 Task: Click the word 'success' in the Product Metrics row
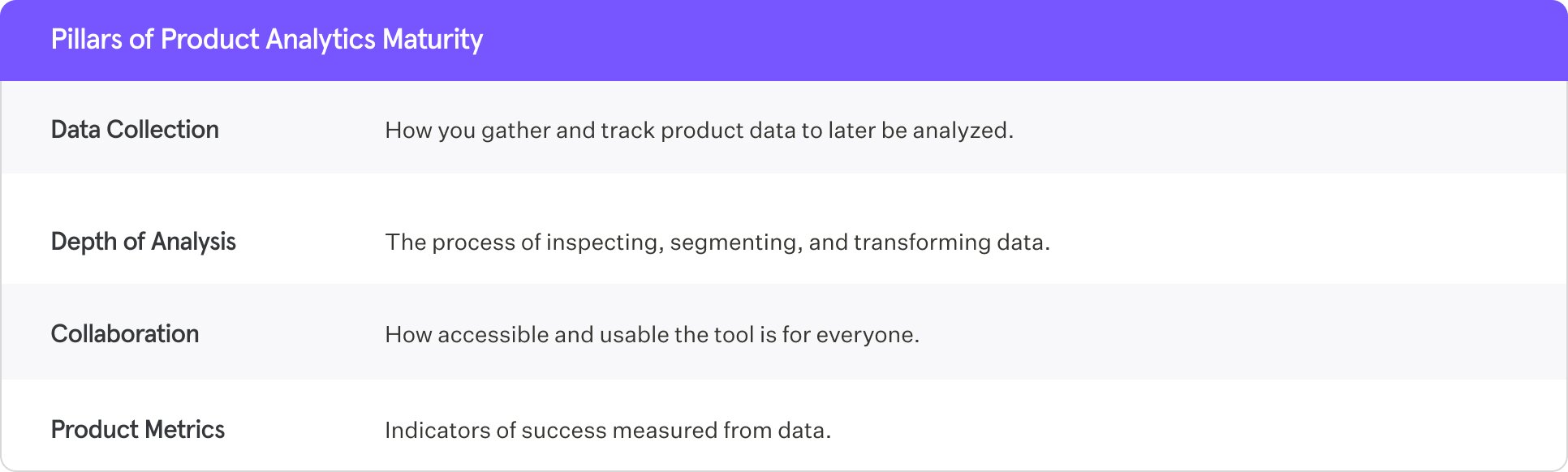(x=562, y=431)
